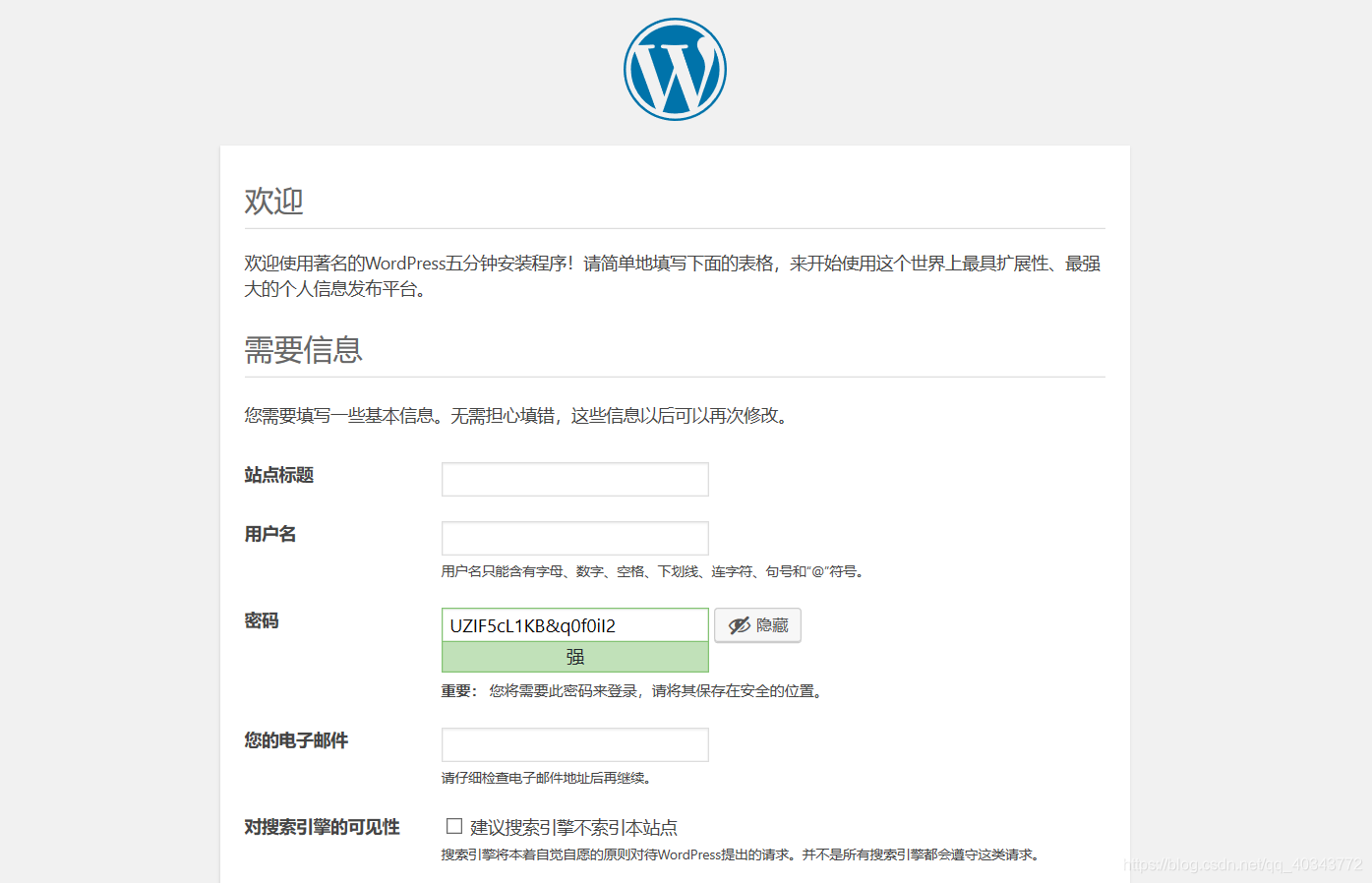Click the 您的电子邮件 input field

click(575, 744)
